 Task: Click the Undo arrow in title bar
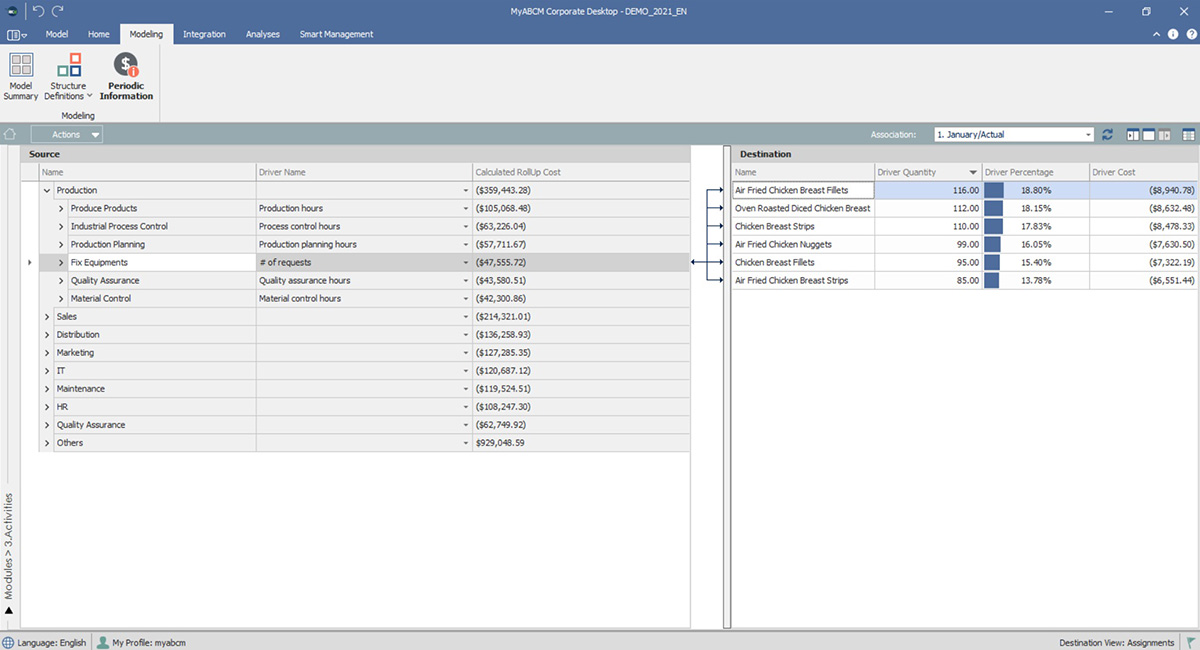pos(38,10)
